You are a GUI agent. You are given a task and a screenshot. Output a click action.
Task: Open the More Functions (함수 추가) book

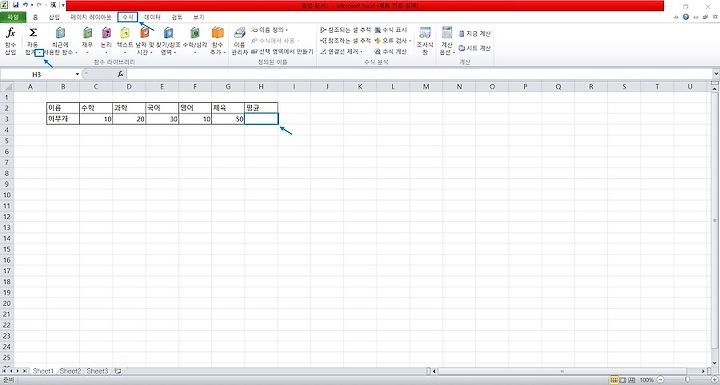217,33
